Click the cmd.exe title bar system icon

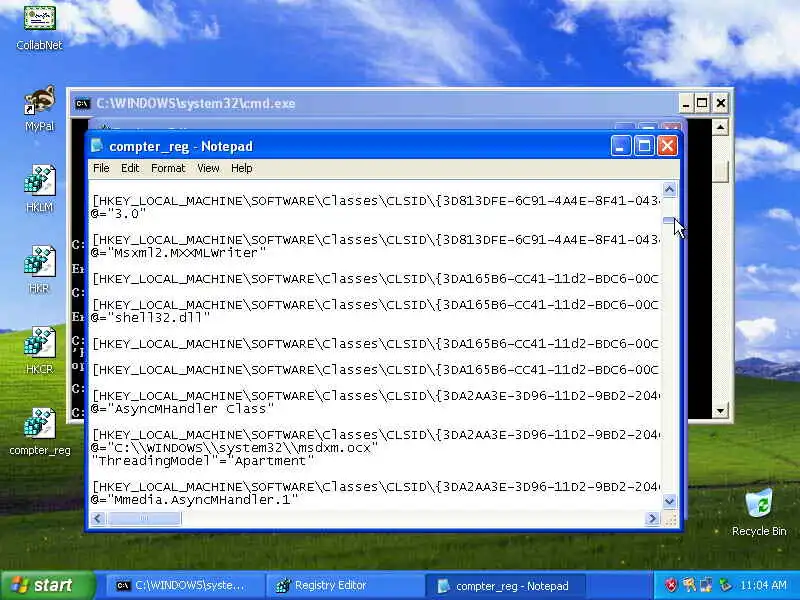point(82,104)
